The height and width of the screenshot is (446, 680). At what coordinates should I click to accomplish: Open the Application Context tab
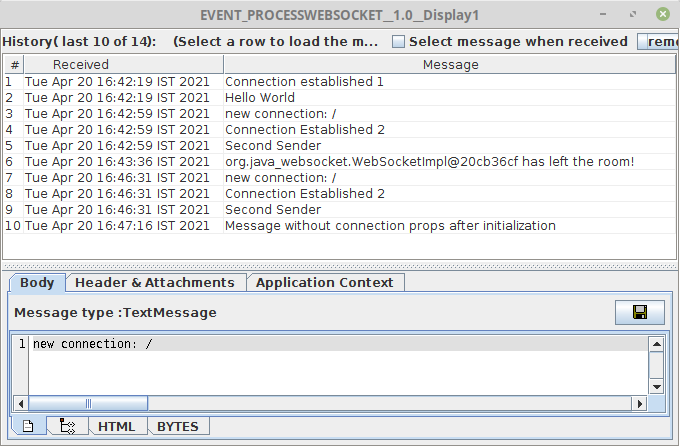pos(325,282)
